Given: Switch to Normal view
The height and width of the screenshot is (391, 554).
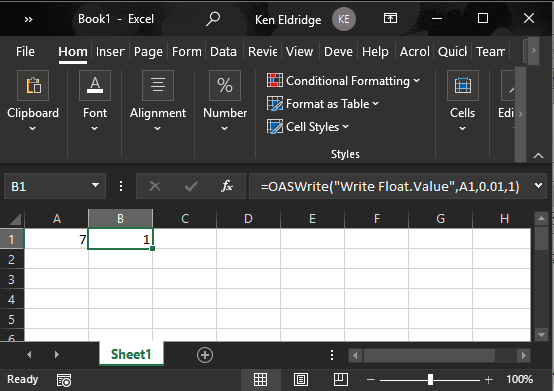Looking at the screenshot, I should [260, 380].
